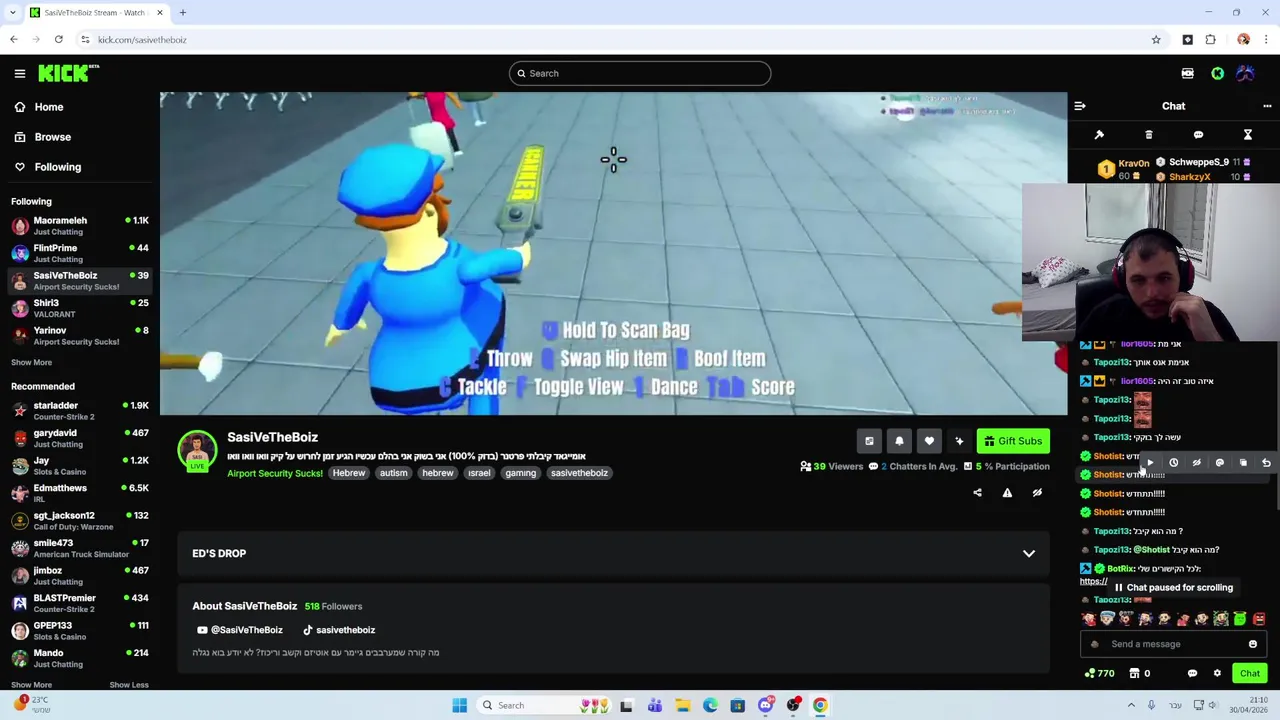The height and width of the screenshot is (720, 1280).
Task: Click the copy icon in message toolbar
Action: (x=1243, y=463)
